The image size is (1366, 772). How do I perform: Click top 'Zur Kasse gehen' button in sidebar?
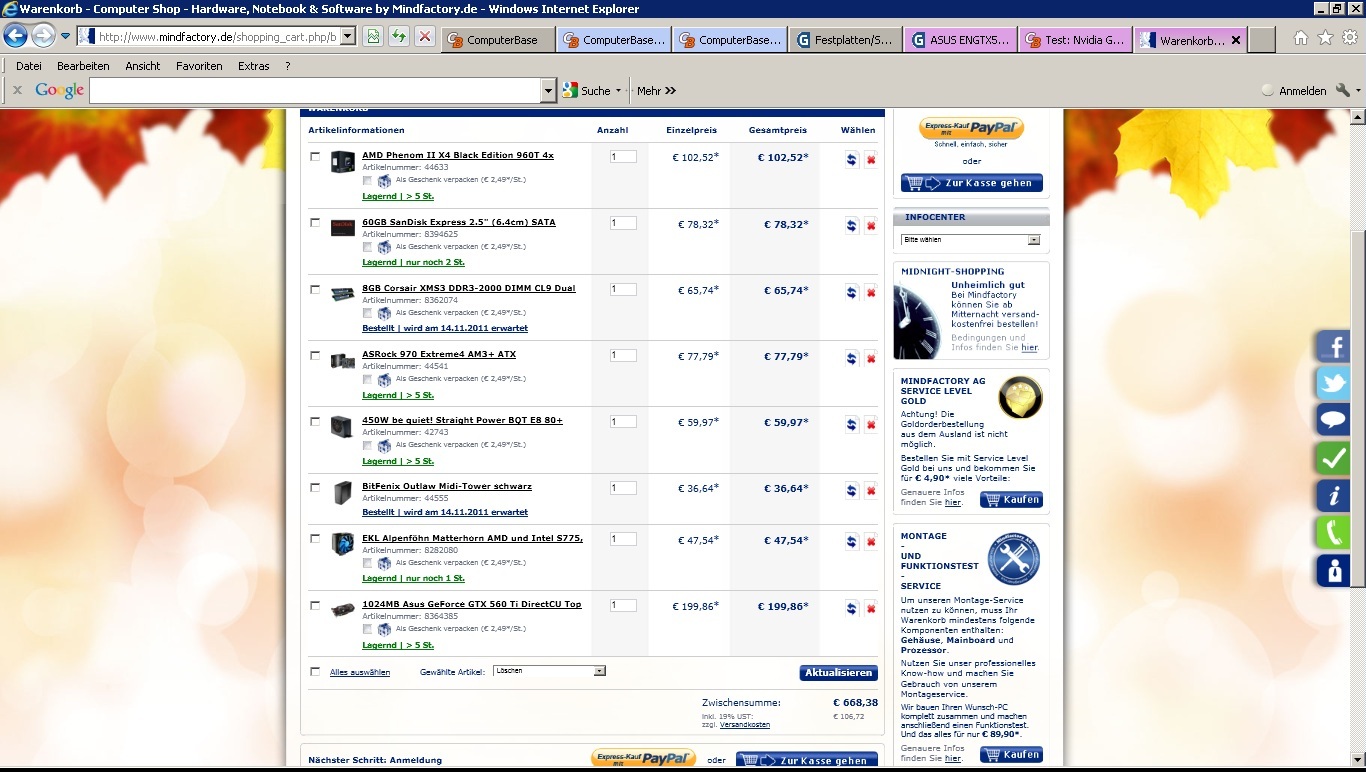pyautogui.click(x=972, y=183)
